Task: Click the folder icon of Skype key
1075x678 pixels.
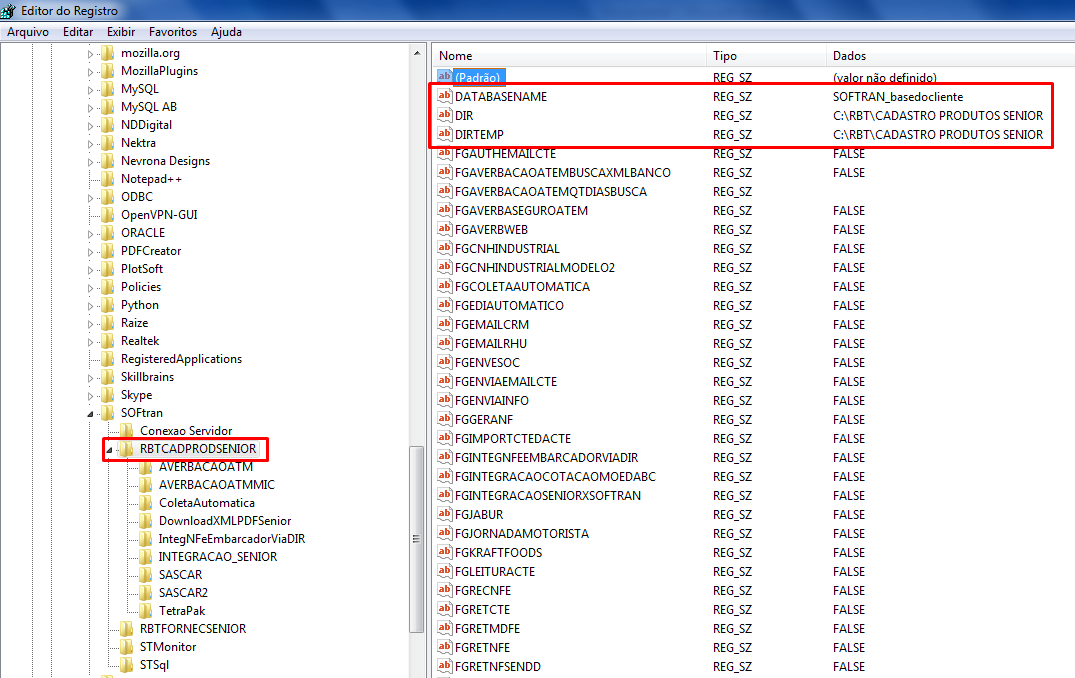Action: click(x=108, y=395)
